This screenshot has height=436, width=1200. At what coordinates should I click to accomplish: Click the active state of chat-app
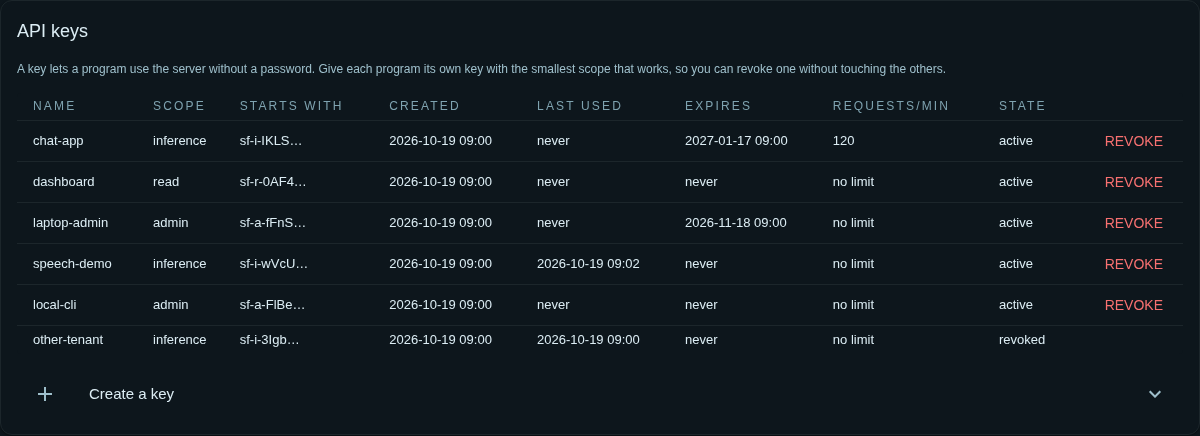(1016, 141)
